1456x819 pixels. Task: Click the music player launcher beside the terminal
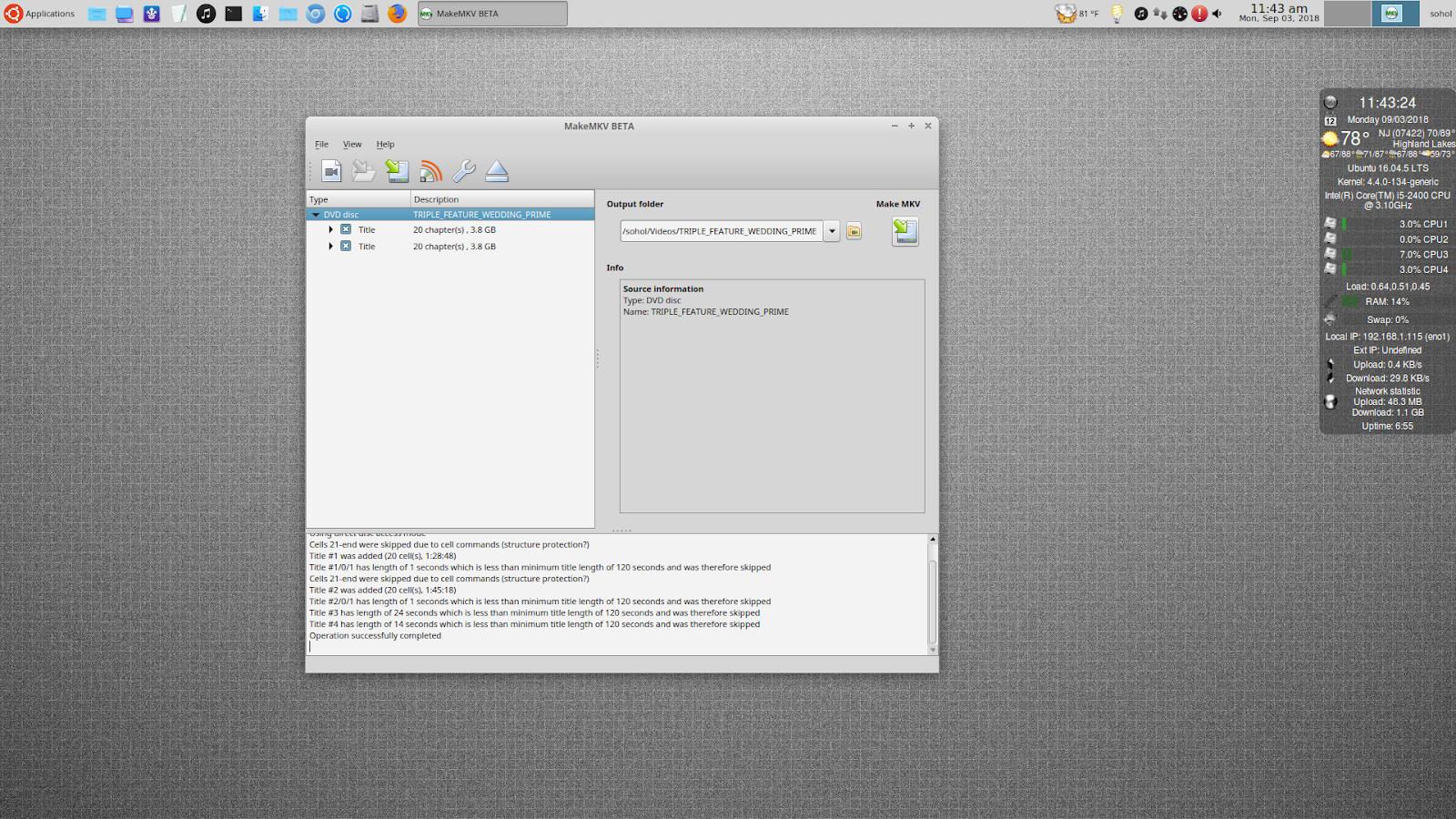click(x=207, y=14)
